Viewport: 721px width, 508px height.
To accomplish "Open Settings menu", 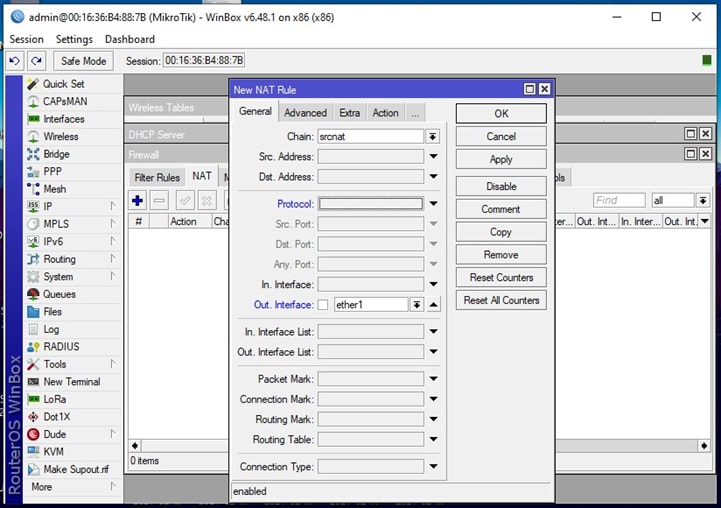I will tap(74, 40).
